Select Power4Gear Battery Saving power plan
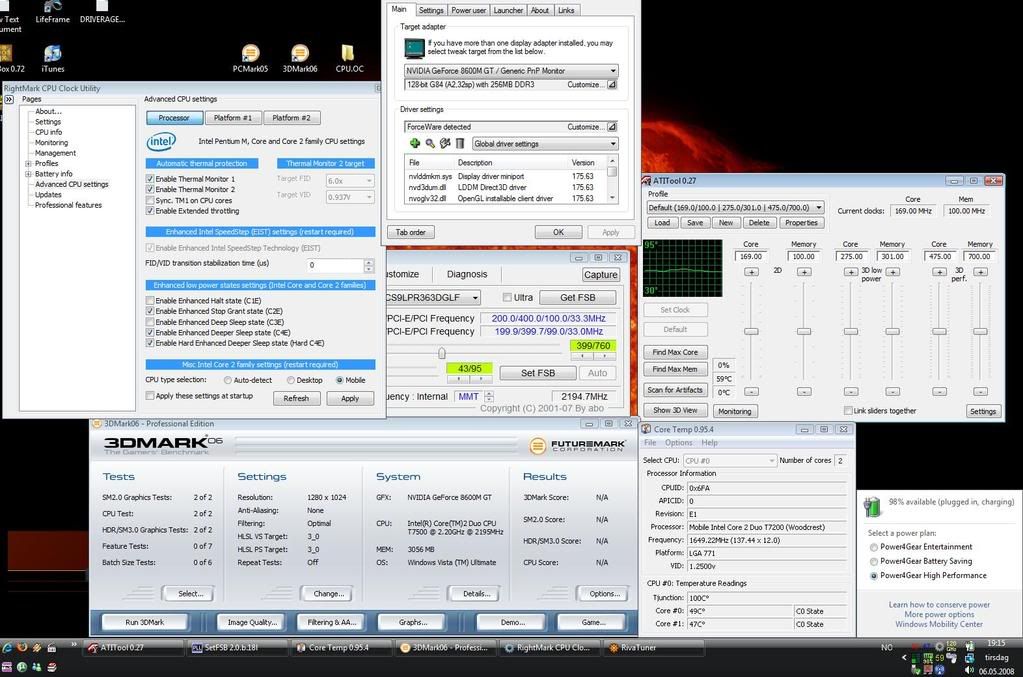Viewport: 1023px width, 677px height. click(x=874, y=562)
